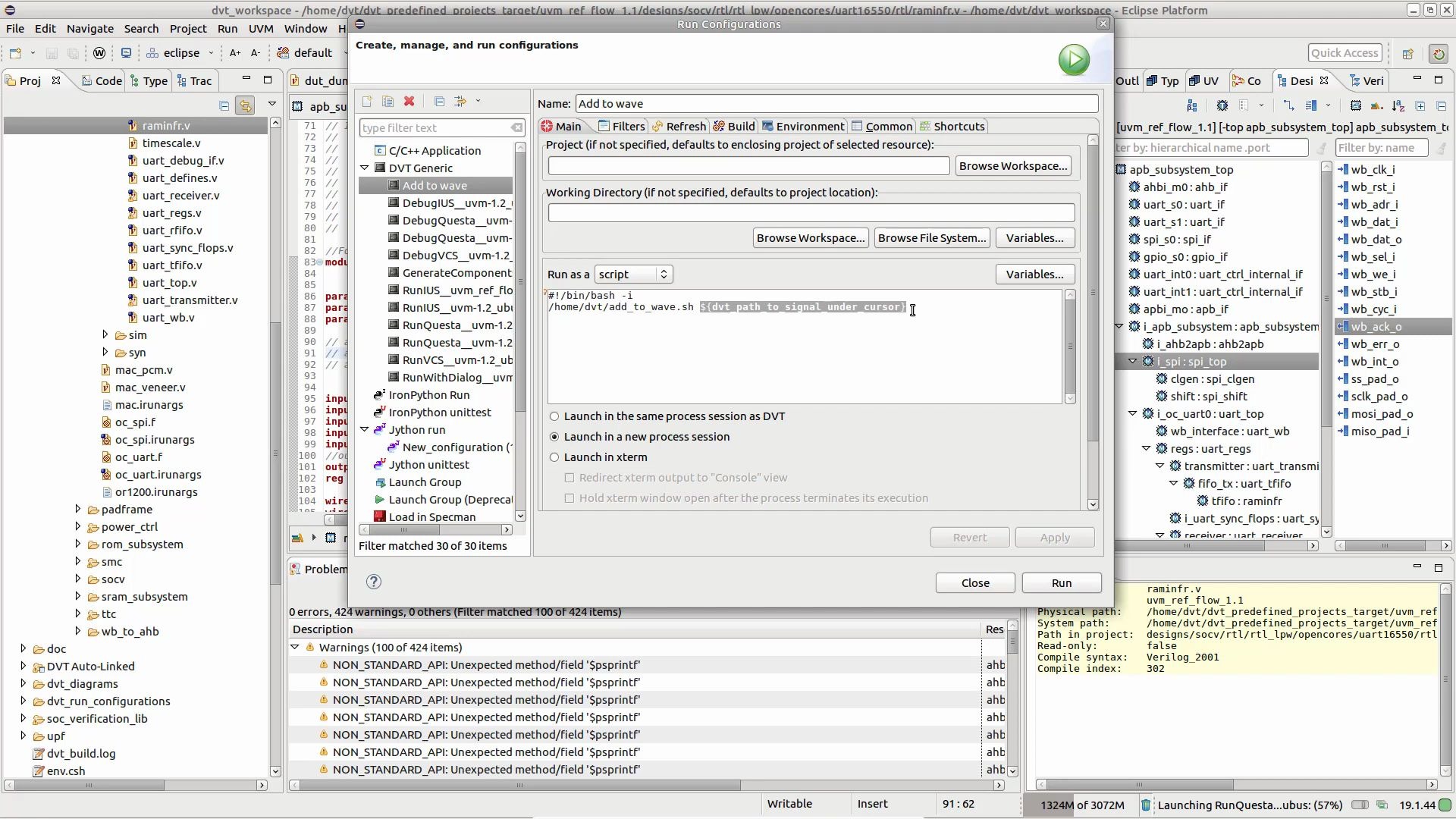Select Launch in the same process session
The width and height of the screenshot is (1456, 819).
click(x=554, y=416)
